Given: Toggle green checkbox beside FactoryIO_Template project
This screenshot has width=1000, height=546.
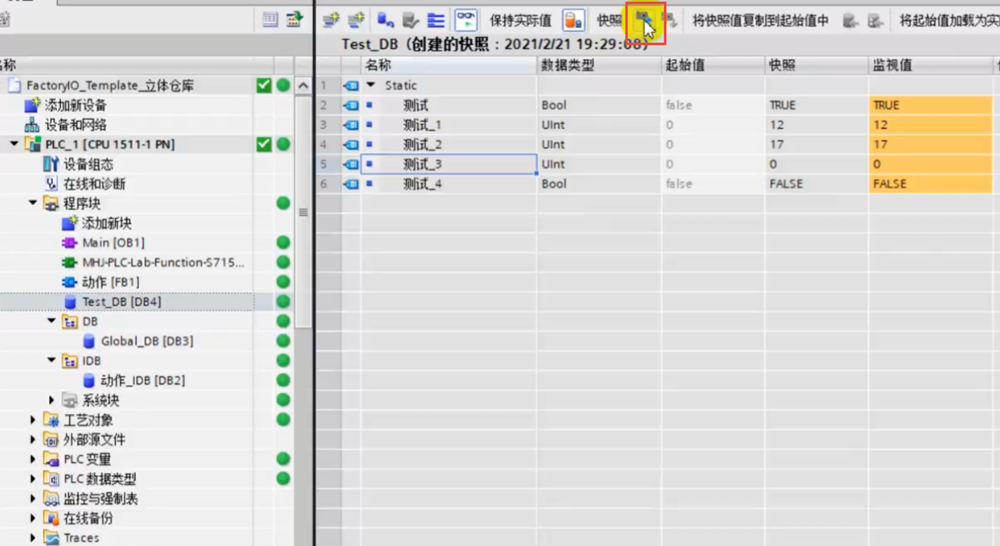Looking at the screenshot, I should [264, 86].
